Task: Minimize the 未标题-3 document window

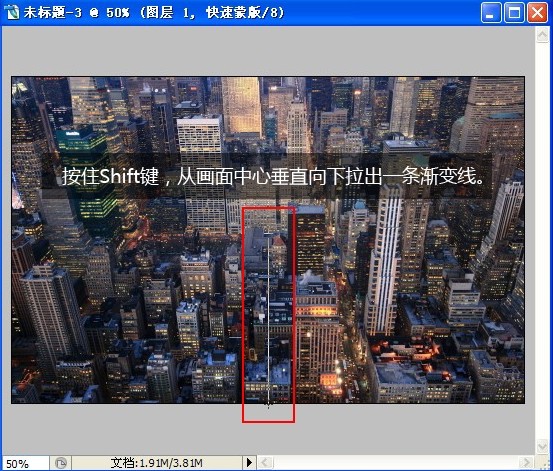Action: pos(490,13)
